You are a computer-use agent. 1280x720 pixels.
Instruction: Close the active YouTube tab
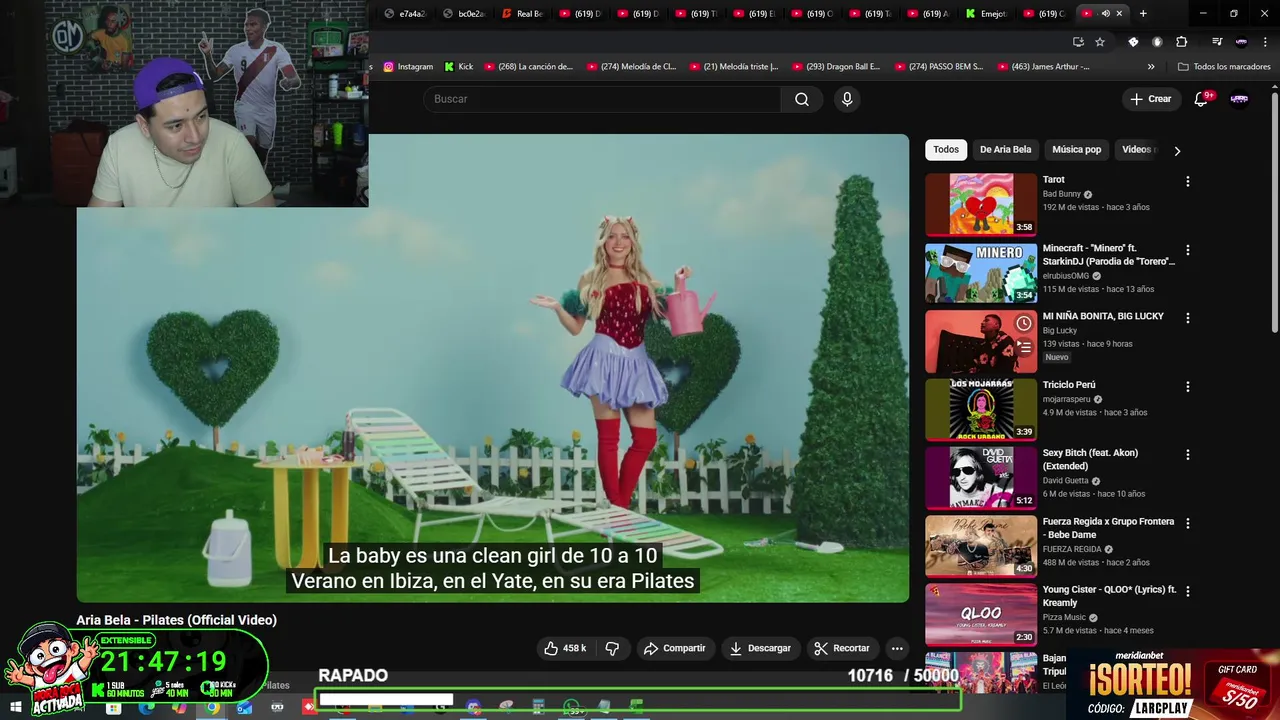pyautogui.click(x=1119, y=13)
